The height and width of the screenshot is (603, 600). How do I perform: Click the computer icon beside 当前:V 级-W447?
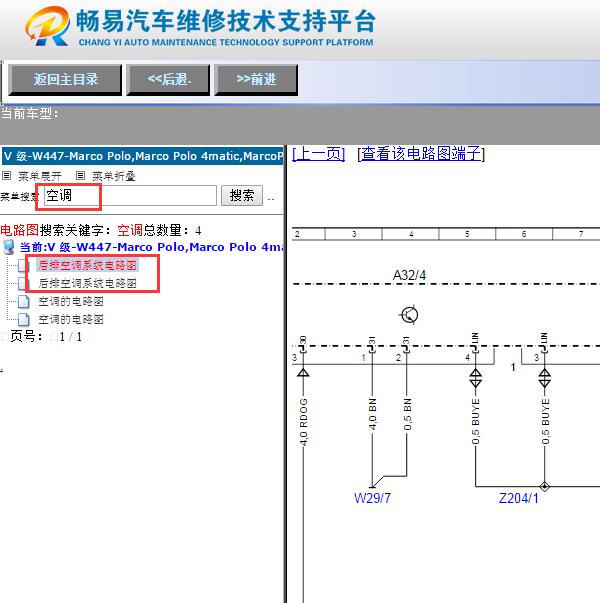(x=8, y=247)
